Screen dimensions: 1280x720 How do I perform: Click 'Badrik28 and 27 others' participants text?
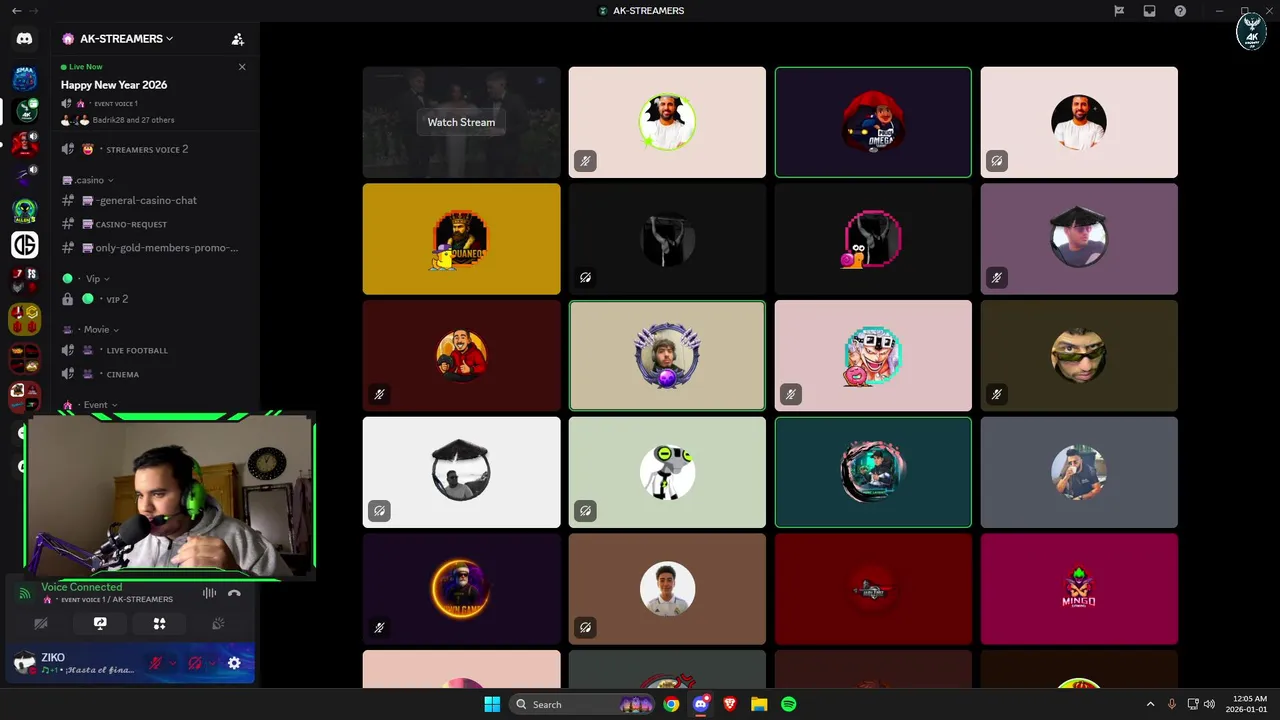[x=134, y=120]
